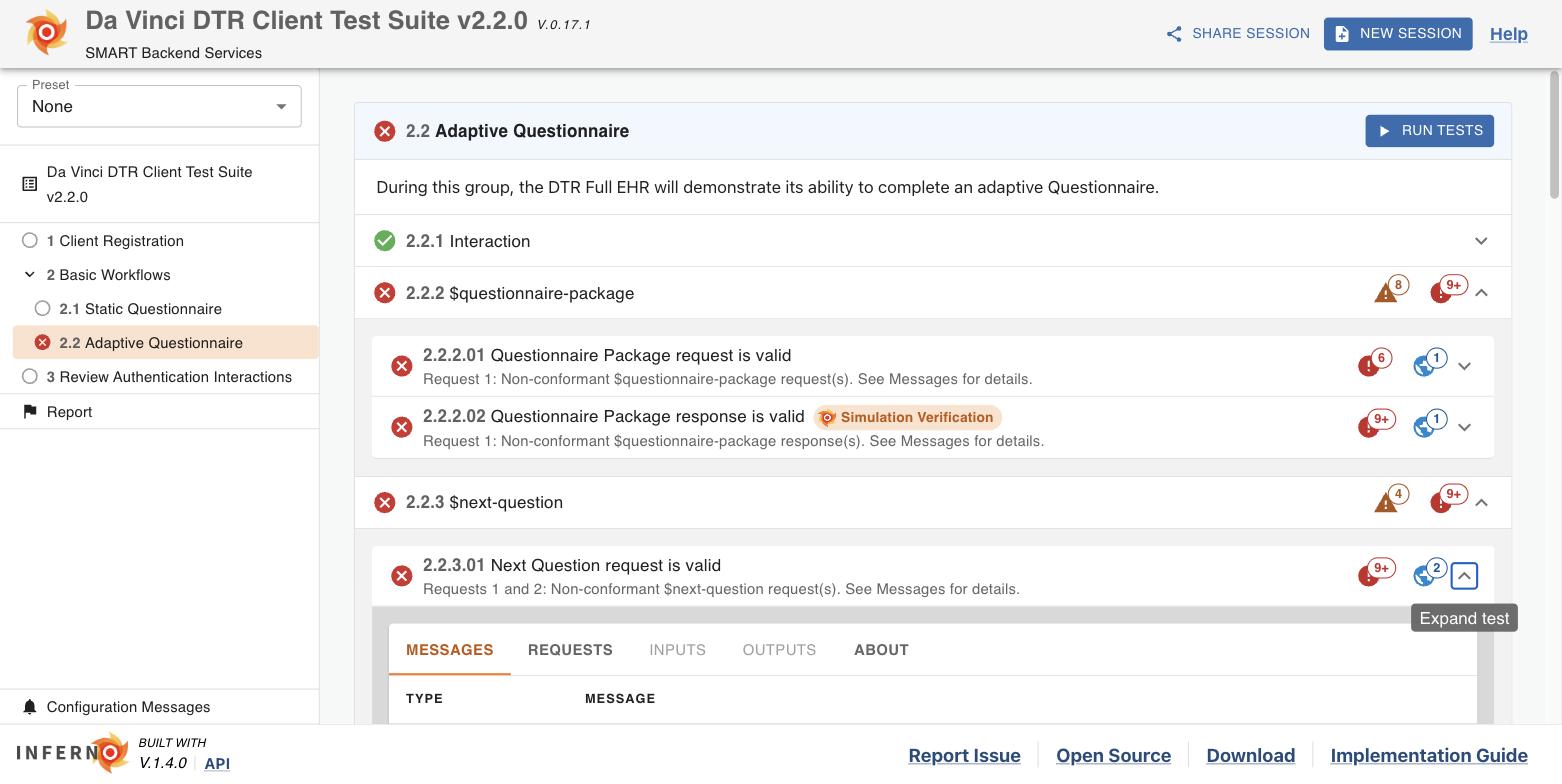
Task: Click the error badge showing 6 on test 2.2.2.01
Action: coord(1375,362)
